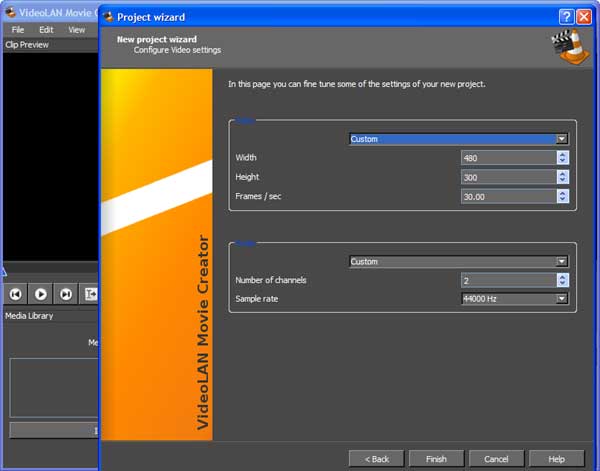Viewport: 600px width, 471px height.
Task: Open the video preset Custom dropdown
Action: point(458,139)
